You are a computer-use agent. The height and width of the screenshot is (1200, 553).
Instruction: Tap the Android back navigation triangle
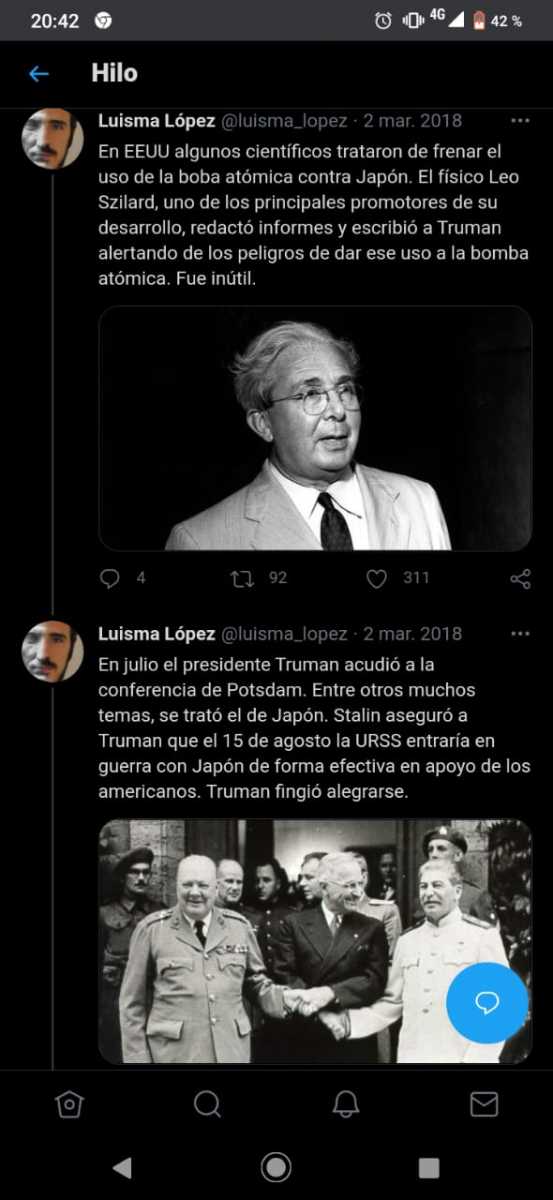[x=122, y=1167]
